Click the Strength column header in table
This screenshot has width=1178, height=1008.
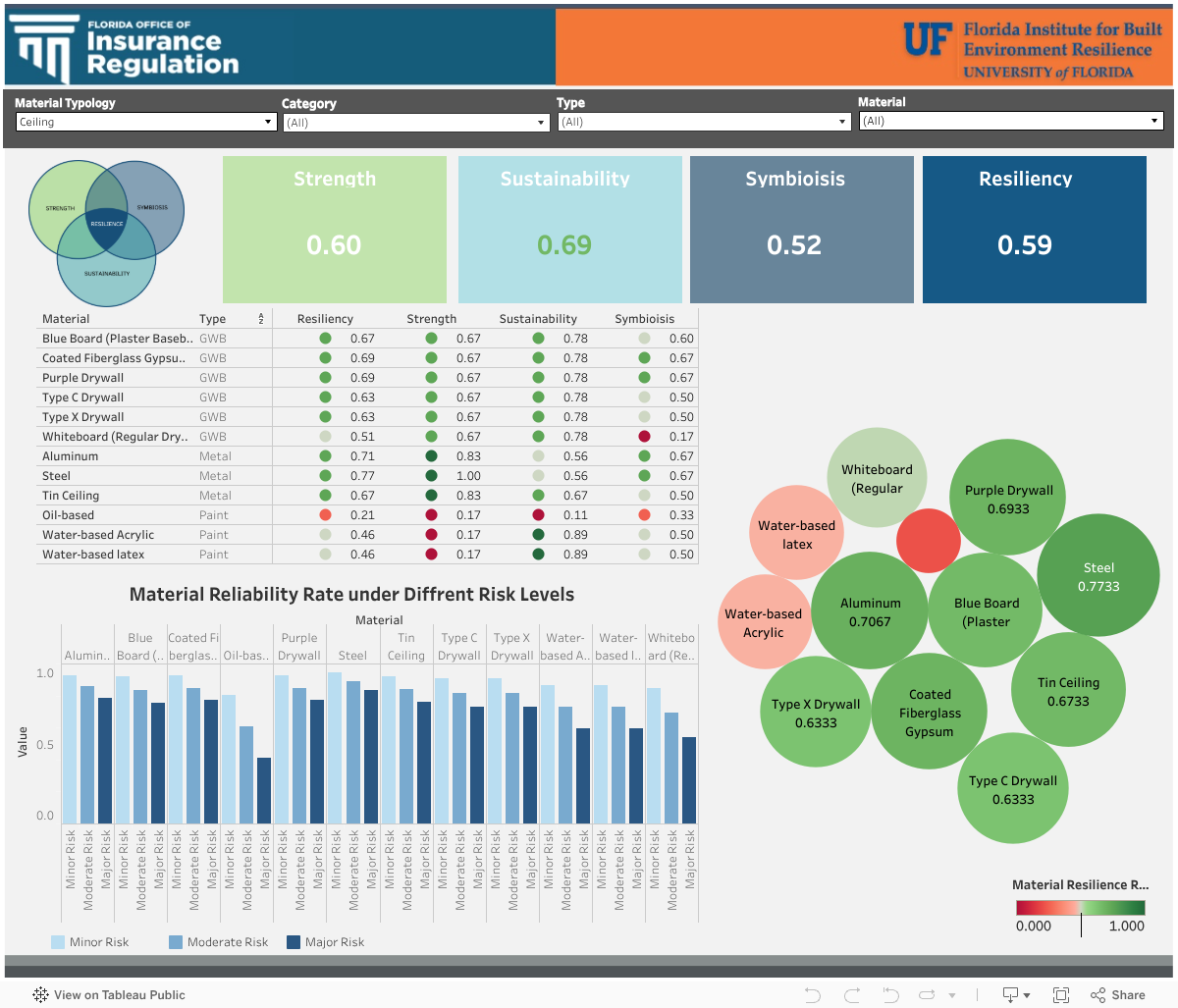[432, 319]
